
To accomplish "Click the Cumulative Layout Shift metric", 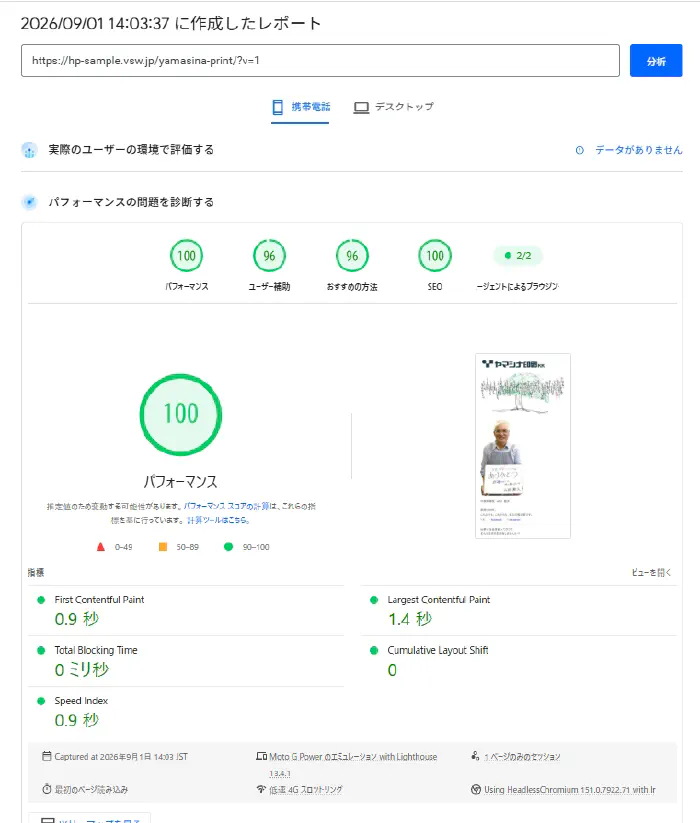I will [x=519, y=661].
